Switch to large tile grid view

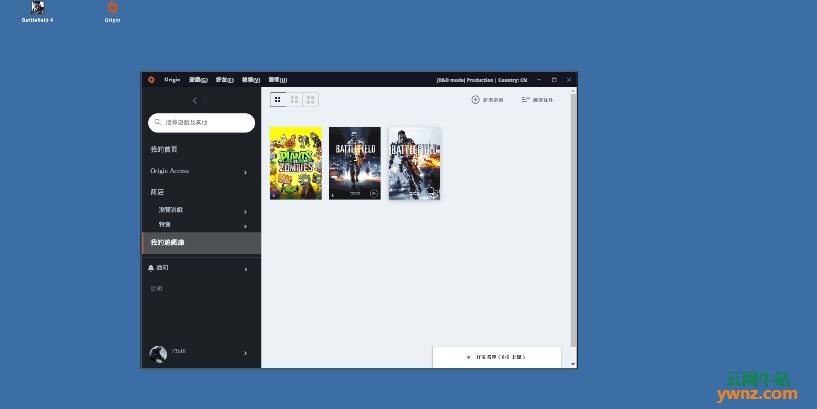click(x=311, y=100)
